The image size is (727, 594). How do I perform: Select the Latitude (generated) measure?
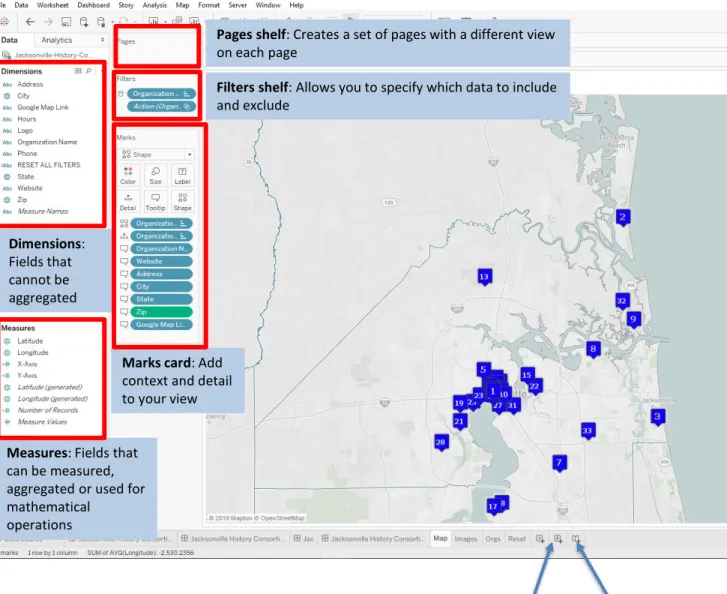pyautogui.click(x=50, y=387)
